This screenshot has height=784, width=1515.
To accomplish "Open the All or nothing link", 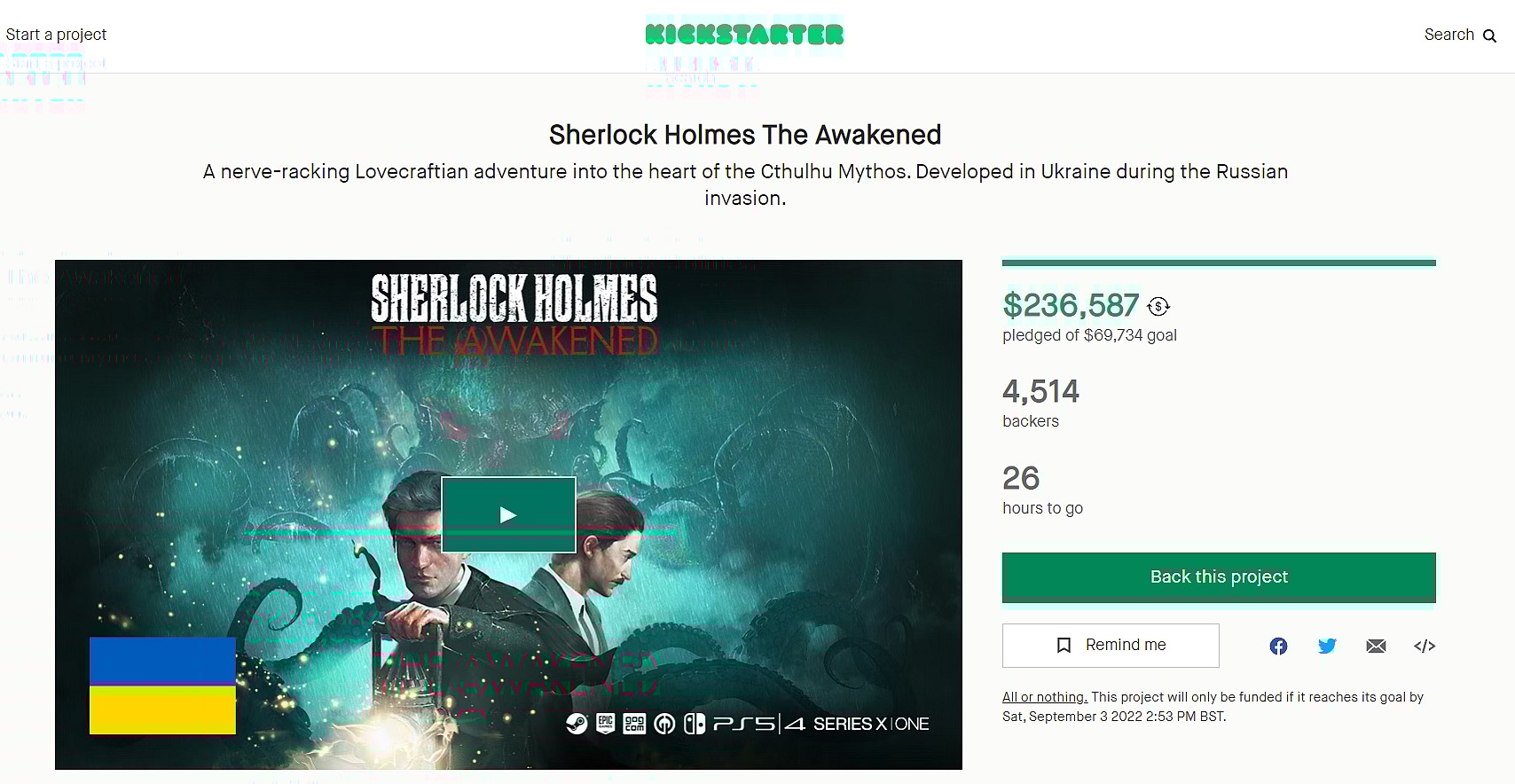I will pos(1044,697).
